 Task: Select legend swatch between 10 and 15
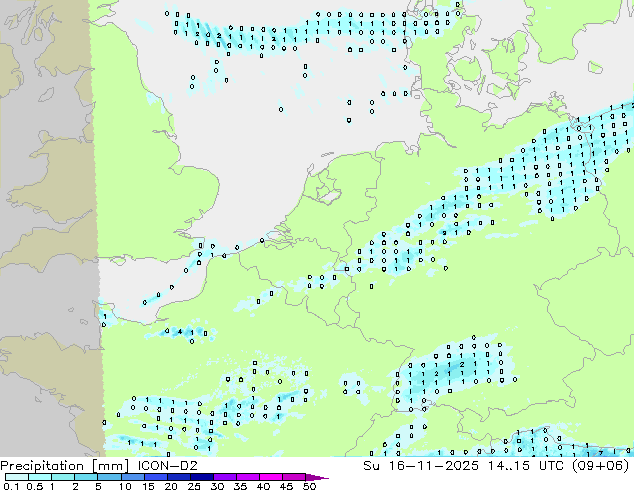[132, 477]
